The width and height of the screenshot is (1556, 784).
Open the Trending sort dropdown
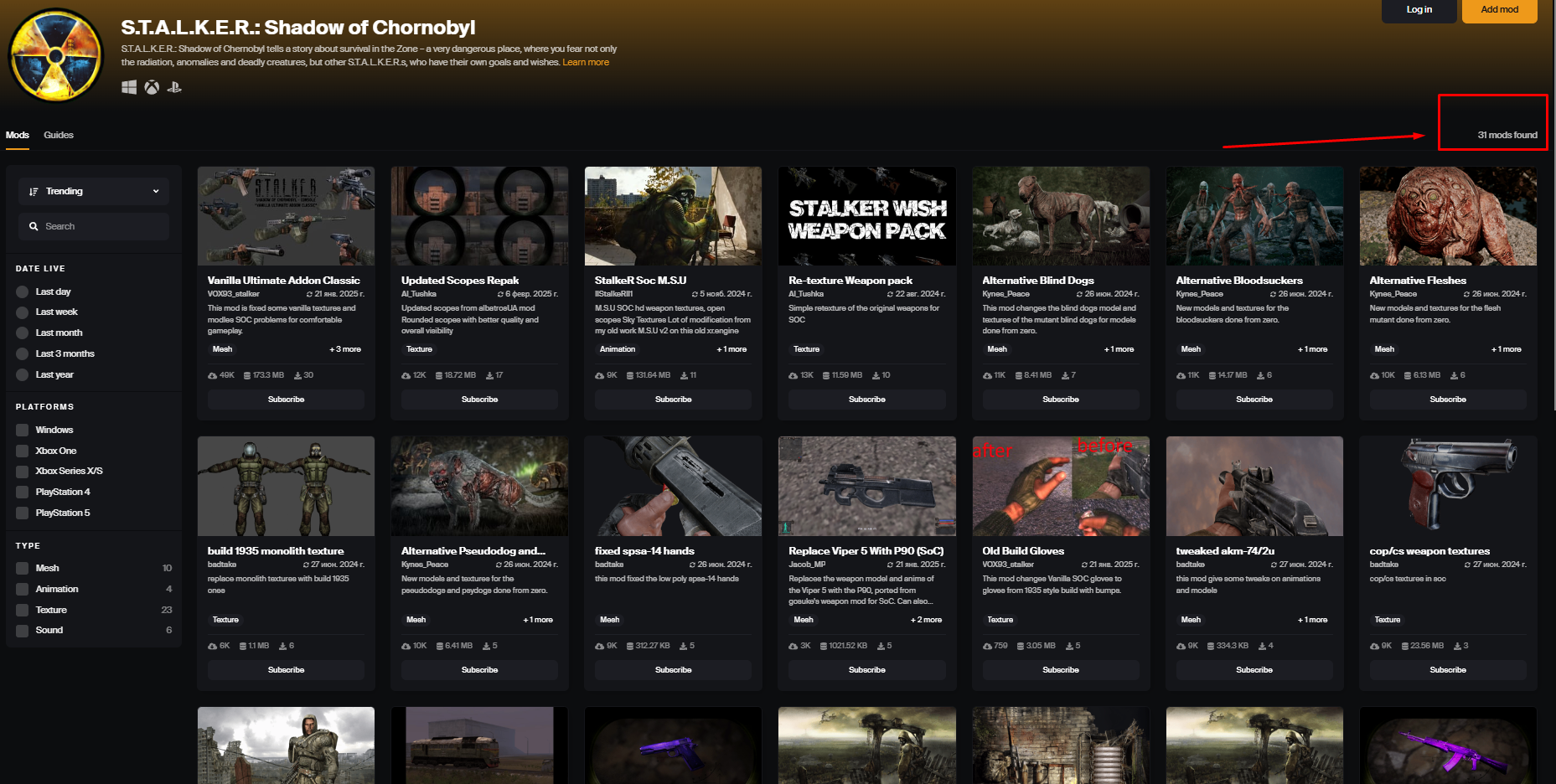pos(94,191)
